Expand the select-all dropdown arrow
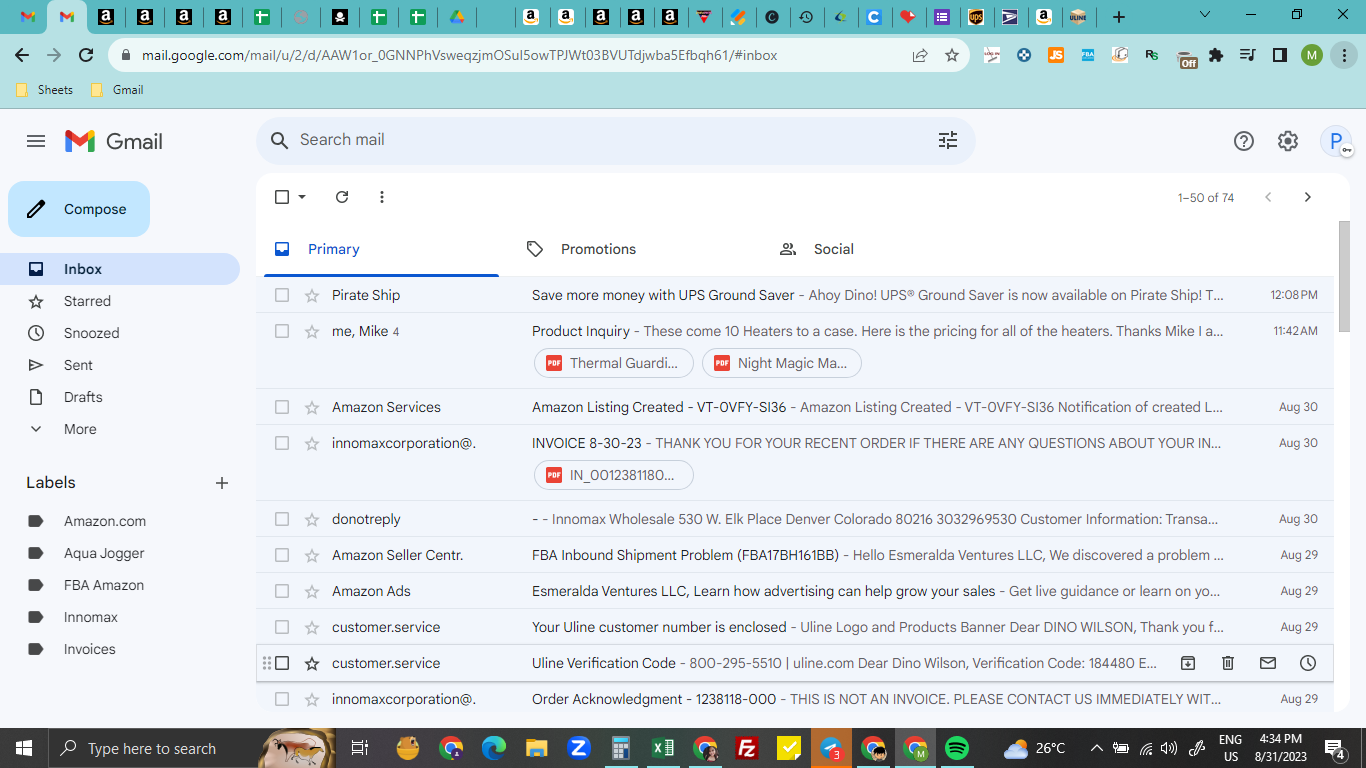Viewport: 1366px width, 768px height. 302,197
